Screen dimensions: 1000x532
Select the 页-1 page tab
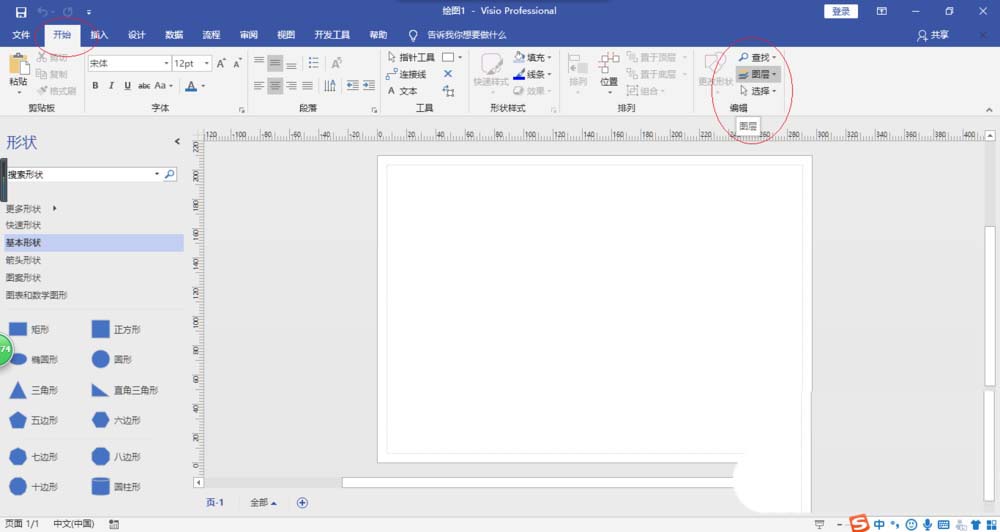pos(215,503)
